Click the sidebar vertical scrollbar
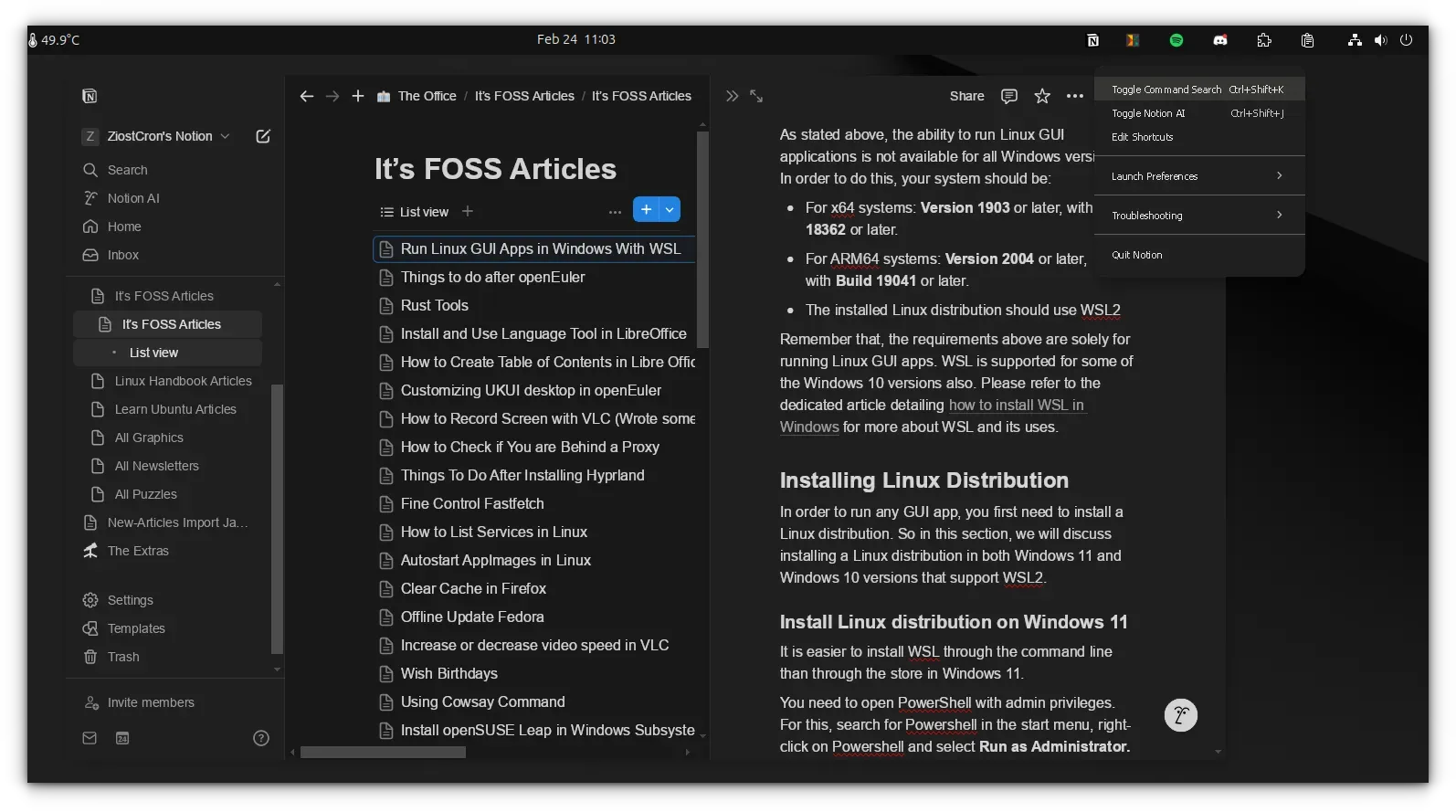The image size is (1456, 812). coord(277,520)
